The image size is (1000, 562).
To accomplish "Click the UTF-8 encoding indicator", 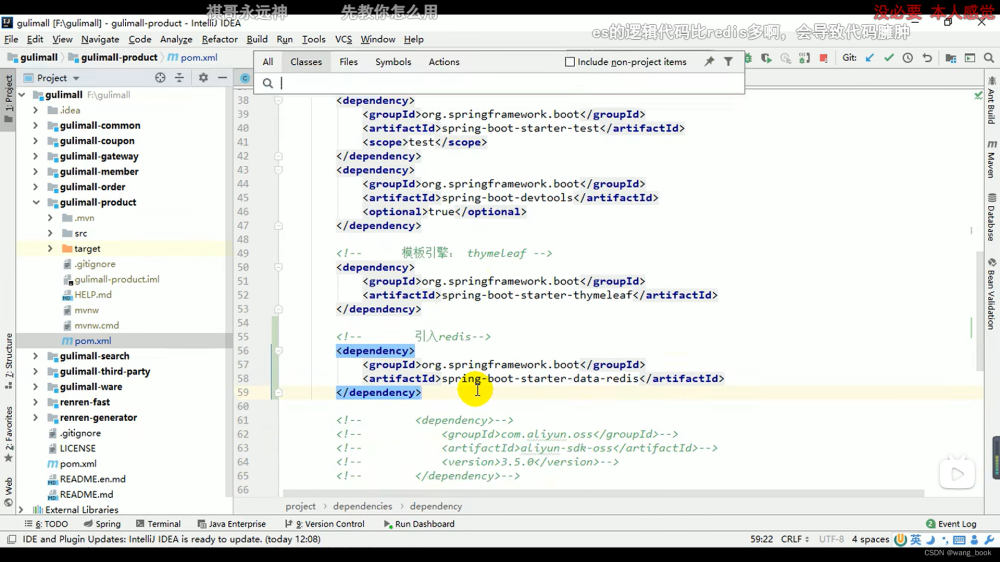I will [831, 540].
